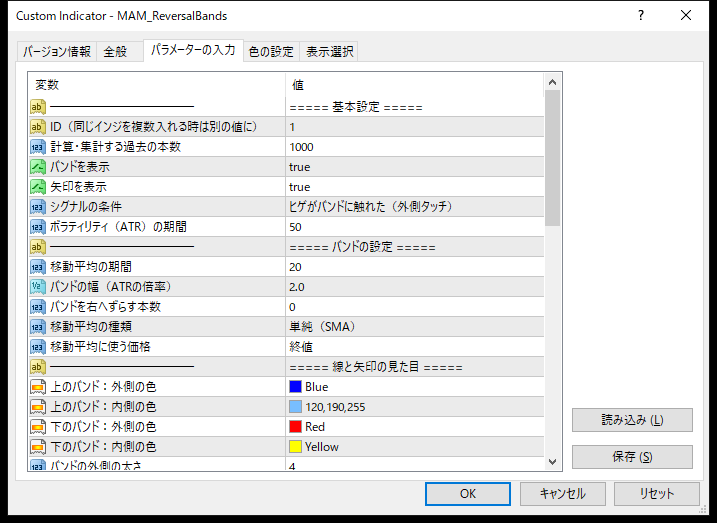
Task: Click the double-type icon of バンドの幅(ATRの倍率)
Action: point(38,287)
